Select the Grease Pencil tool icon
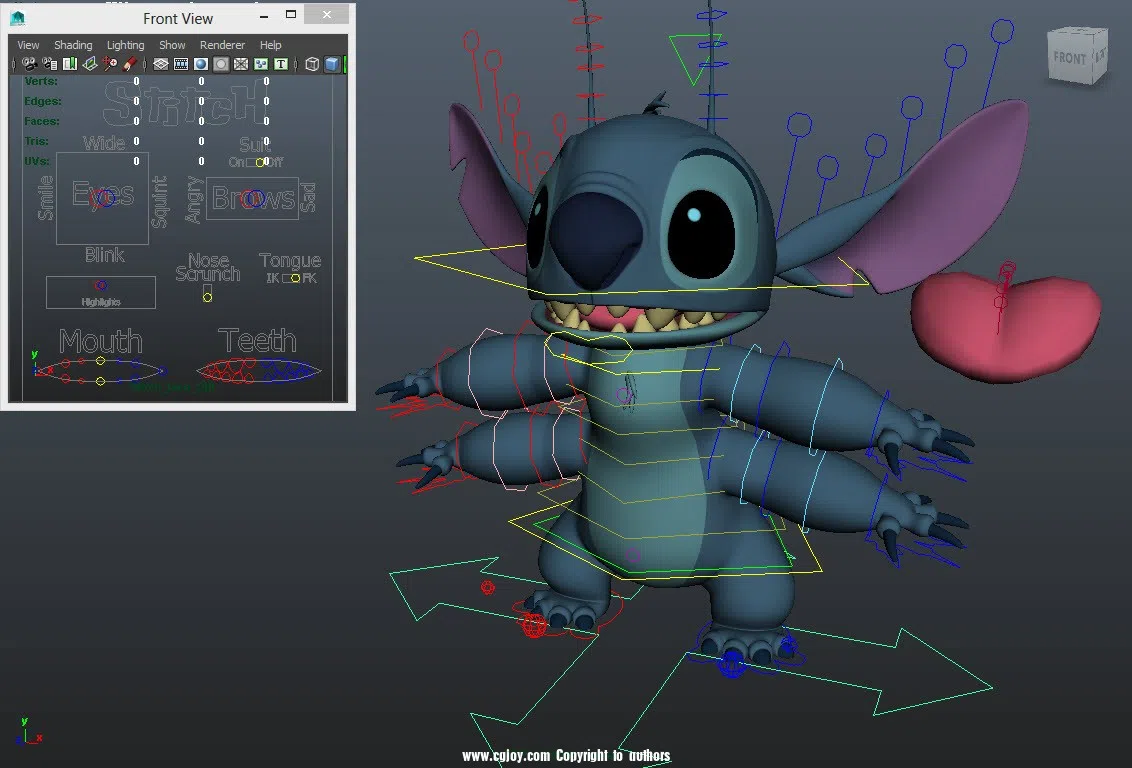1132x768 pixels. pos(129,64)
